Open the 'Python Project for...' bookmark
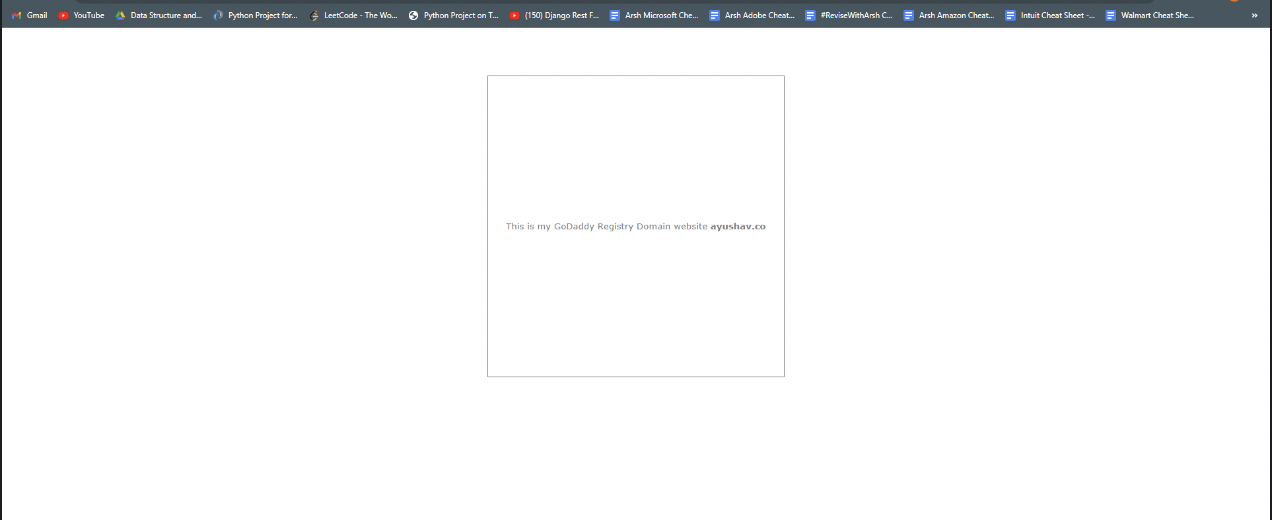 click(x=255, y=15)
